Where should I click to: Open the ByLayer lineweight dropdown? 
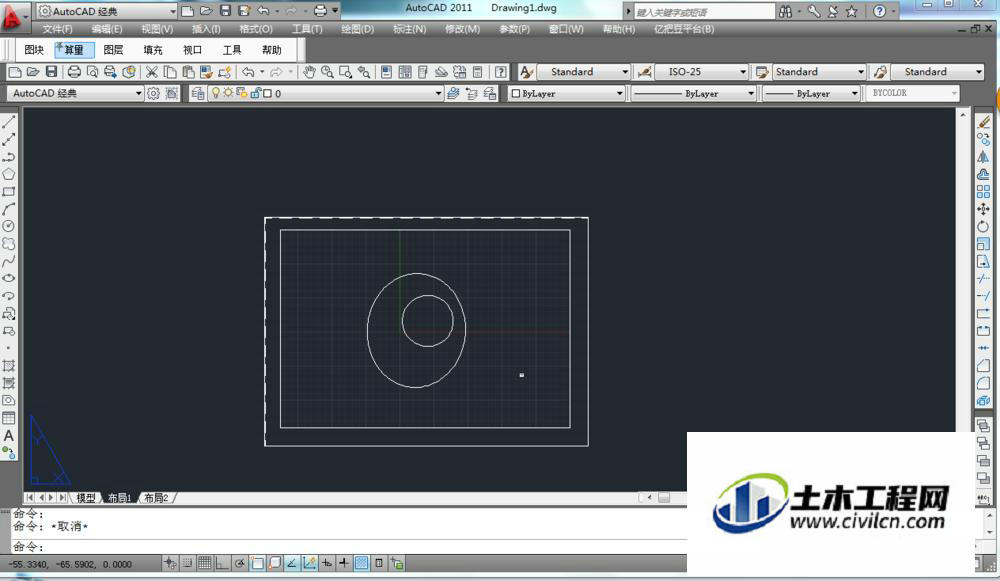[x=812, y=94]
